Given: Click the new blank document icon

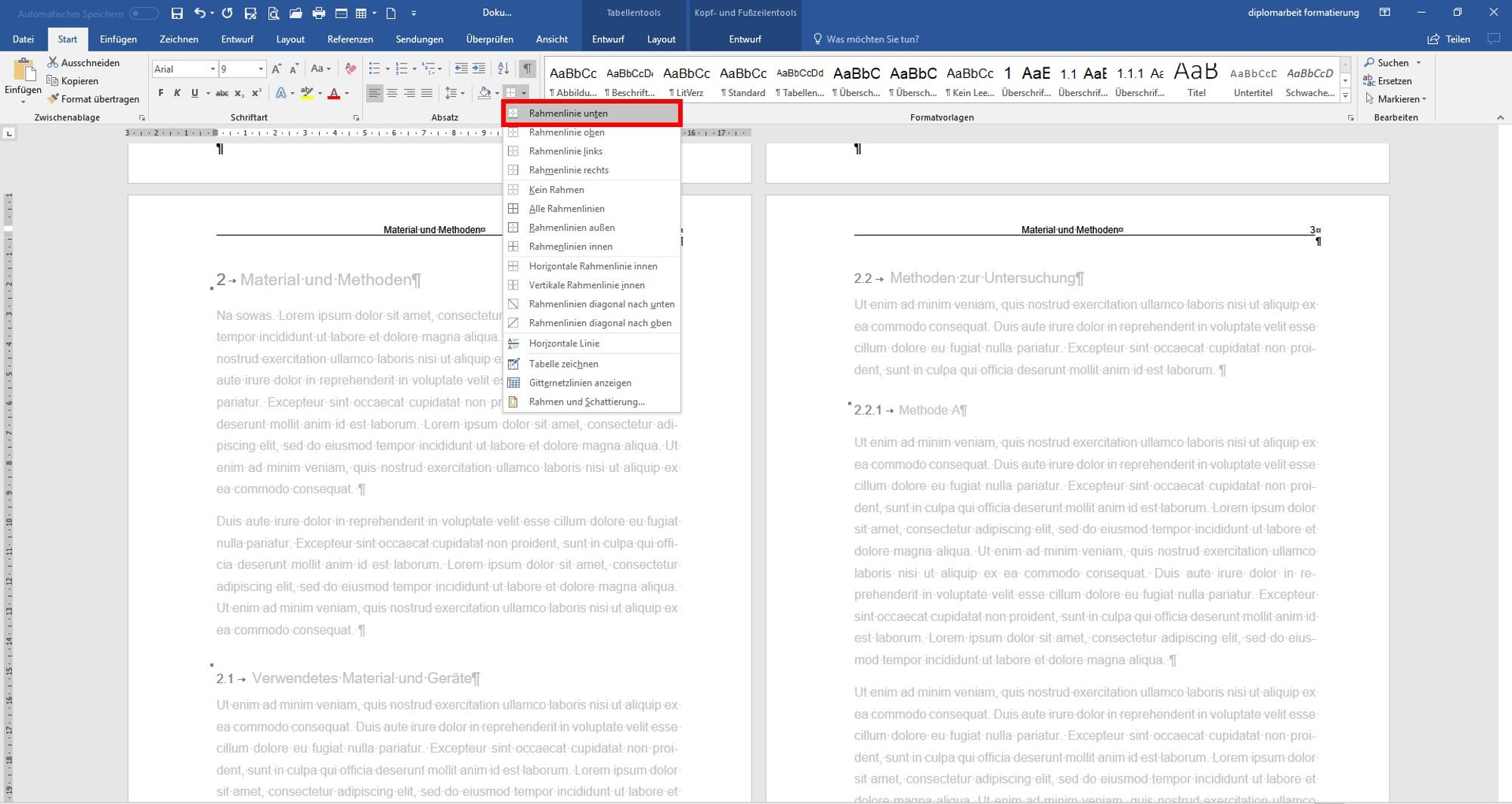Looking at the screenshot, I should [x=391, y=13].
